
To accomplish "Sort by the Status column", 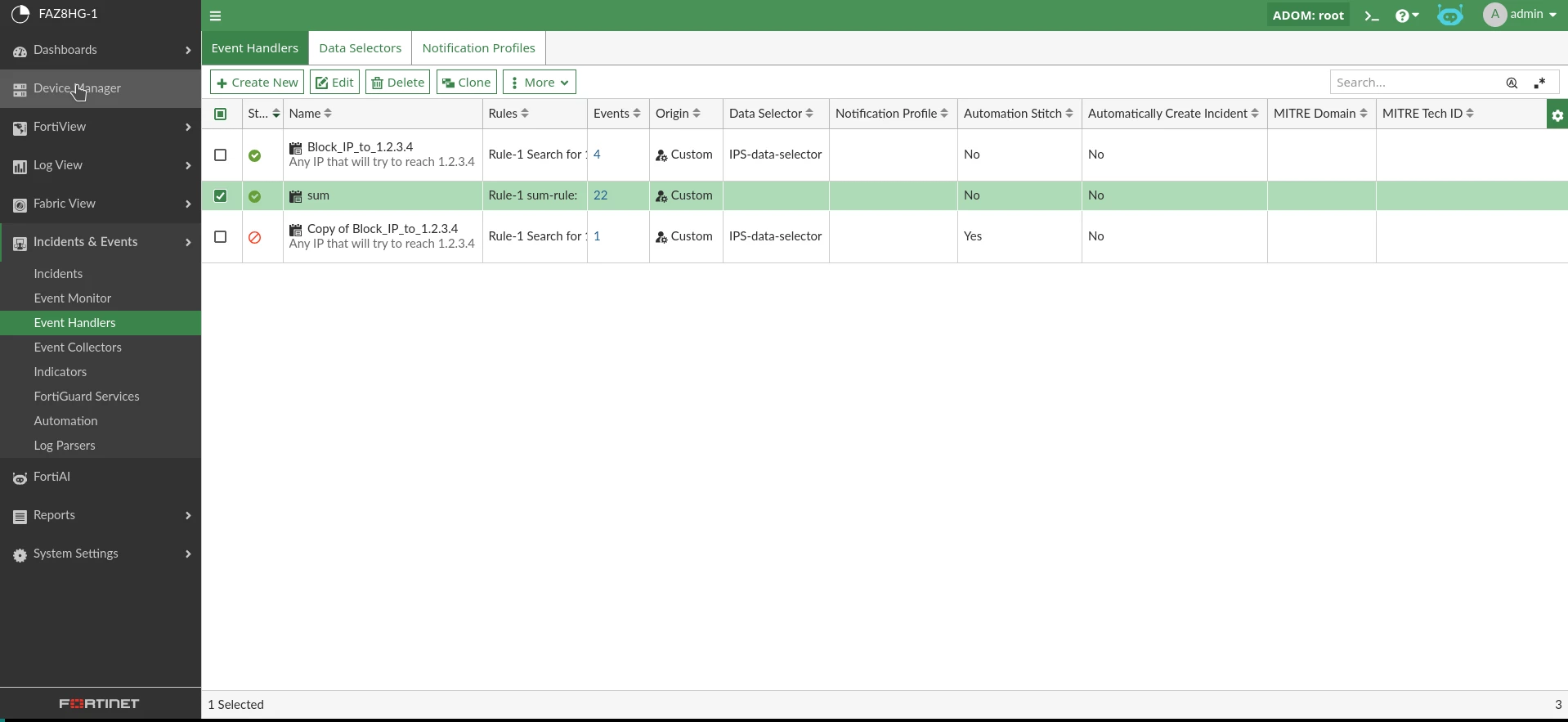I will (264, 114).
